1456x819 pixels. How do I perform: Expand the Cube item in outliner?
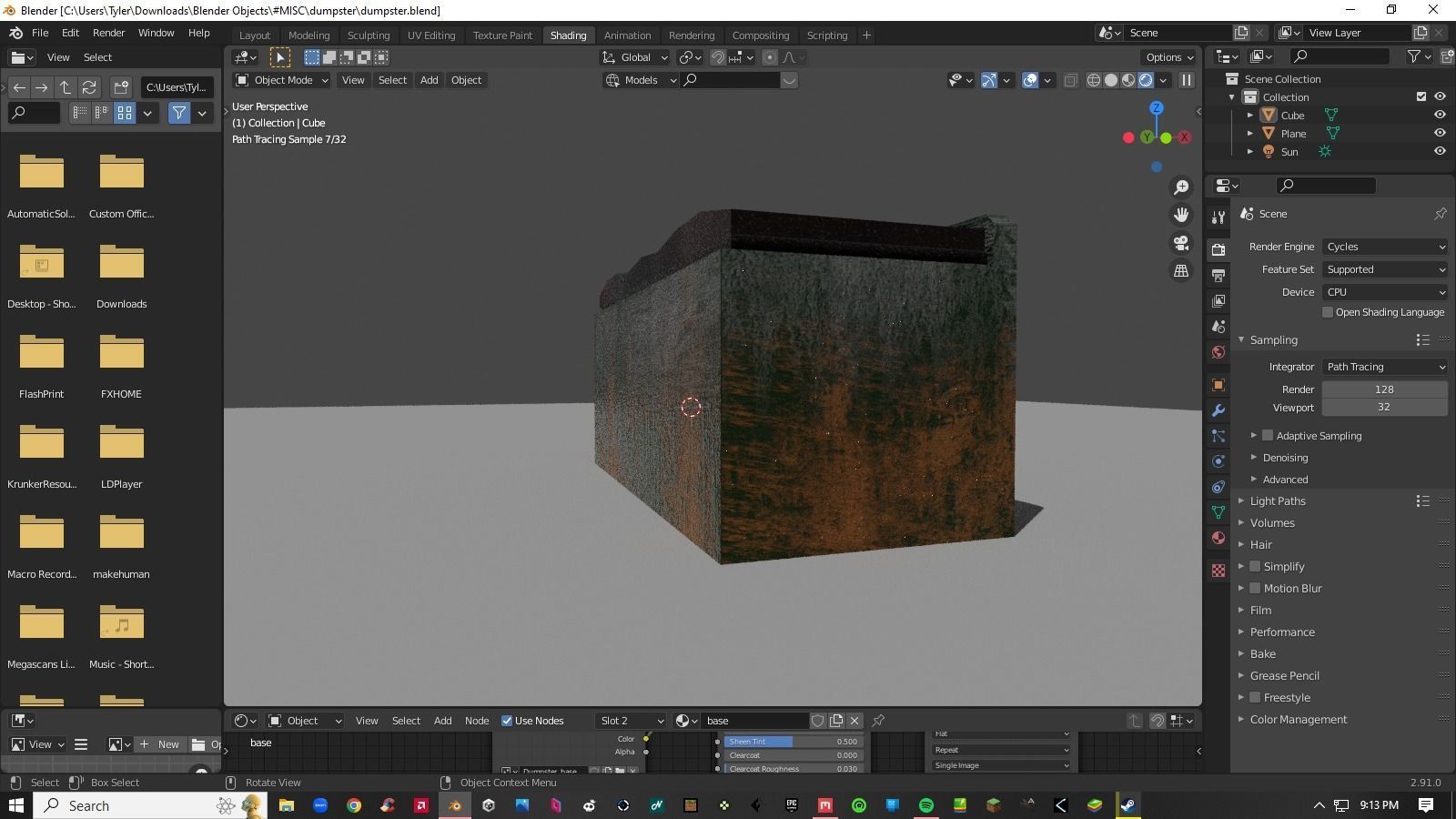point(1250,116)
